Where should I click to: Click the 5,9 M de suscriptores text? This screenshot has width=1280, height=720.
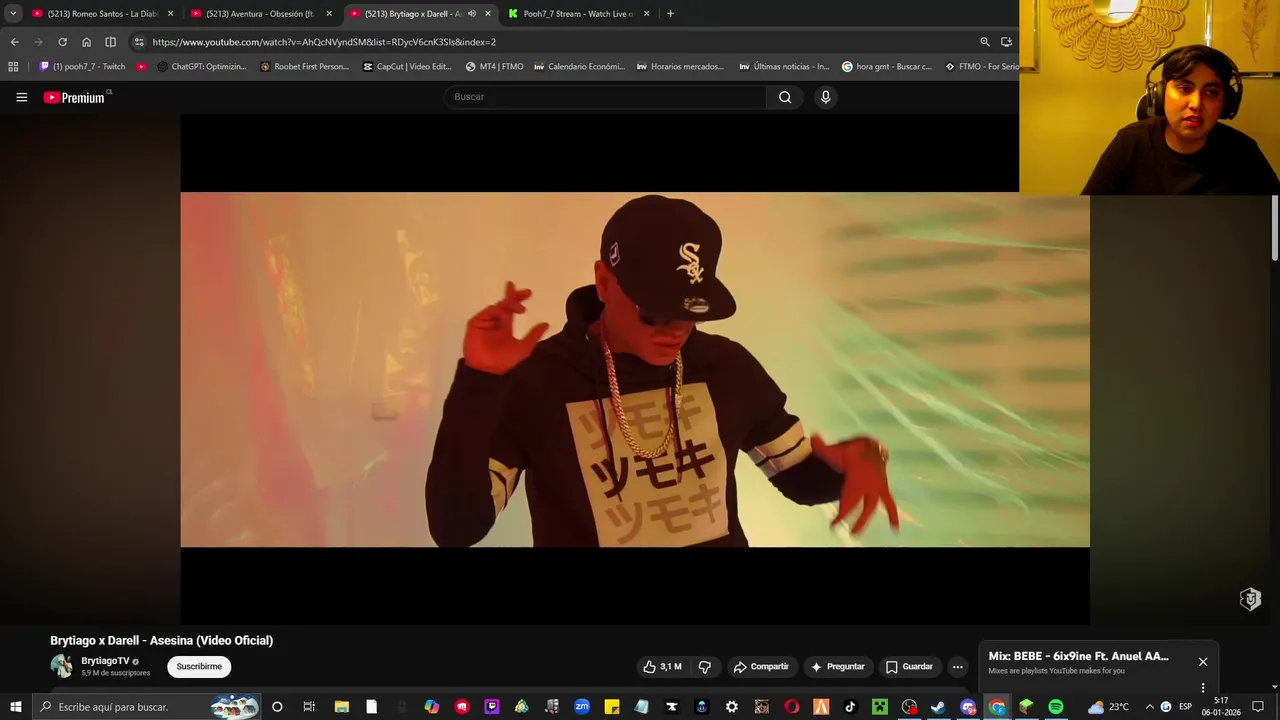[116, 673]
